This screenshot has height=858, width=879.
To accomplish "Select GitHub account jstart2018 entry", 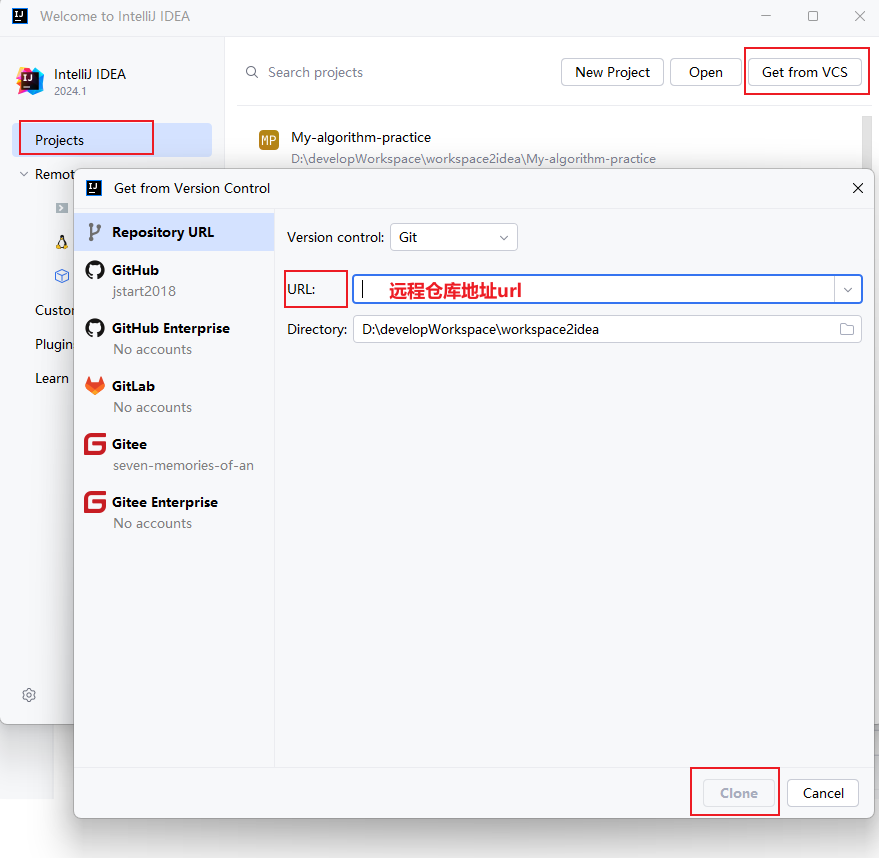I will (x=174, y=280).
